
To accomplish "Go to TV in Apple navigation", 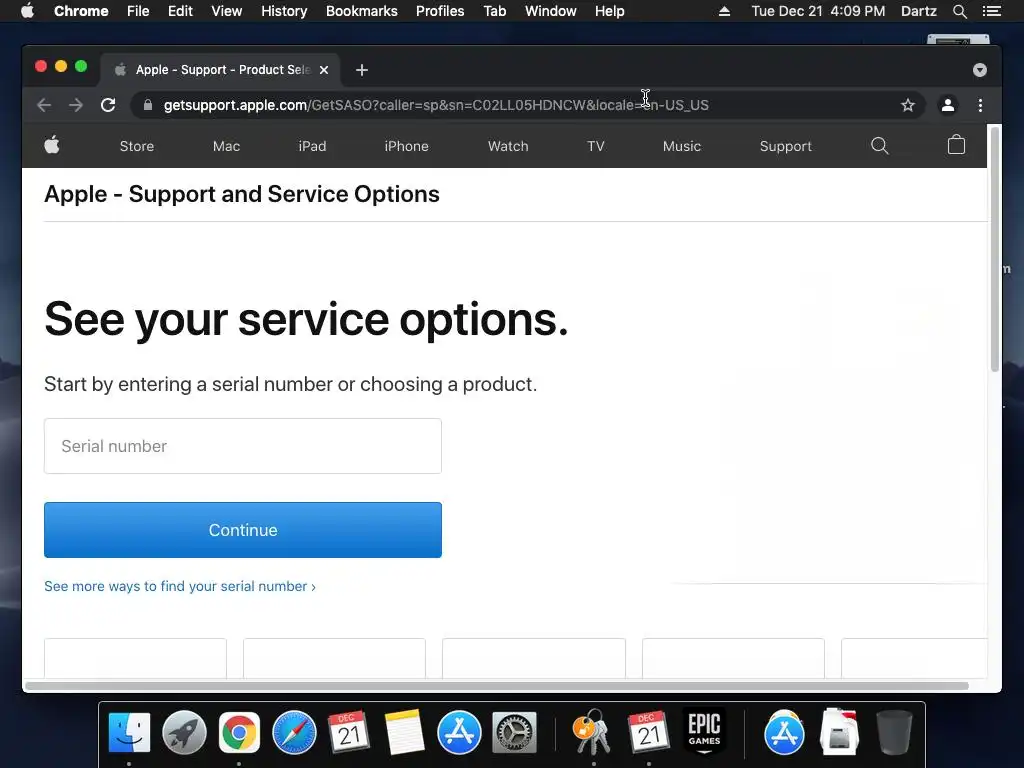I will point(596,146).
